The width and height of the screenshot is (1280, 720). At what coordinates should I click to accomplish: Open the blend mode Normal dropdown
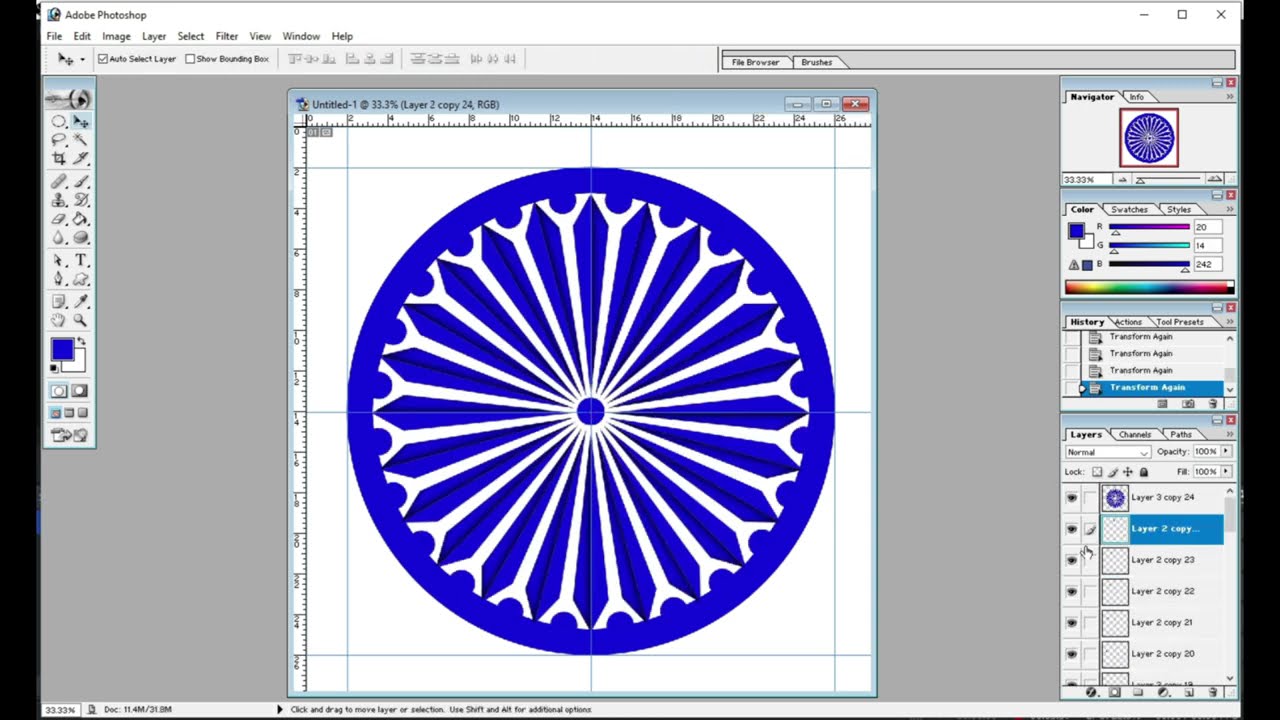tap(1107, 452)
